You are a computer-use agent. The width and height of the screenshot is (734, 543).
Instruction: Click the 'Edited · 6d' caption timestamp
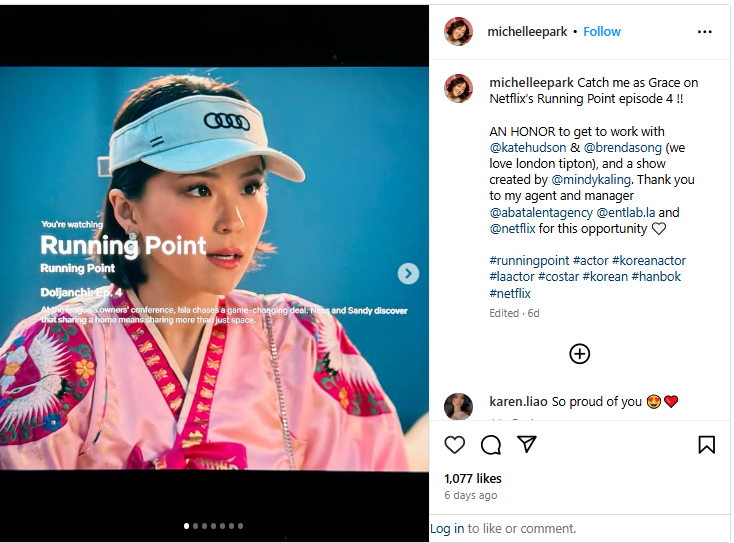coord(514,313)
